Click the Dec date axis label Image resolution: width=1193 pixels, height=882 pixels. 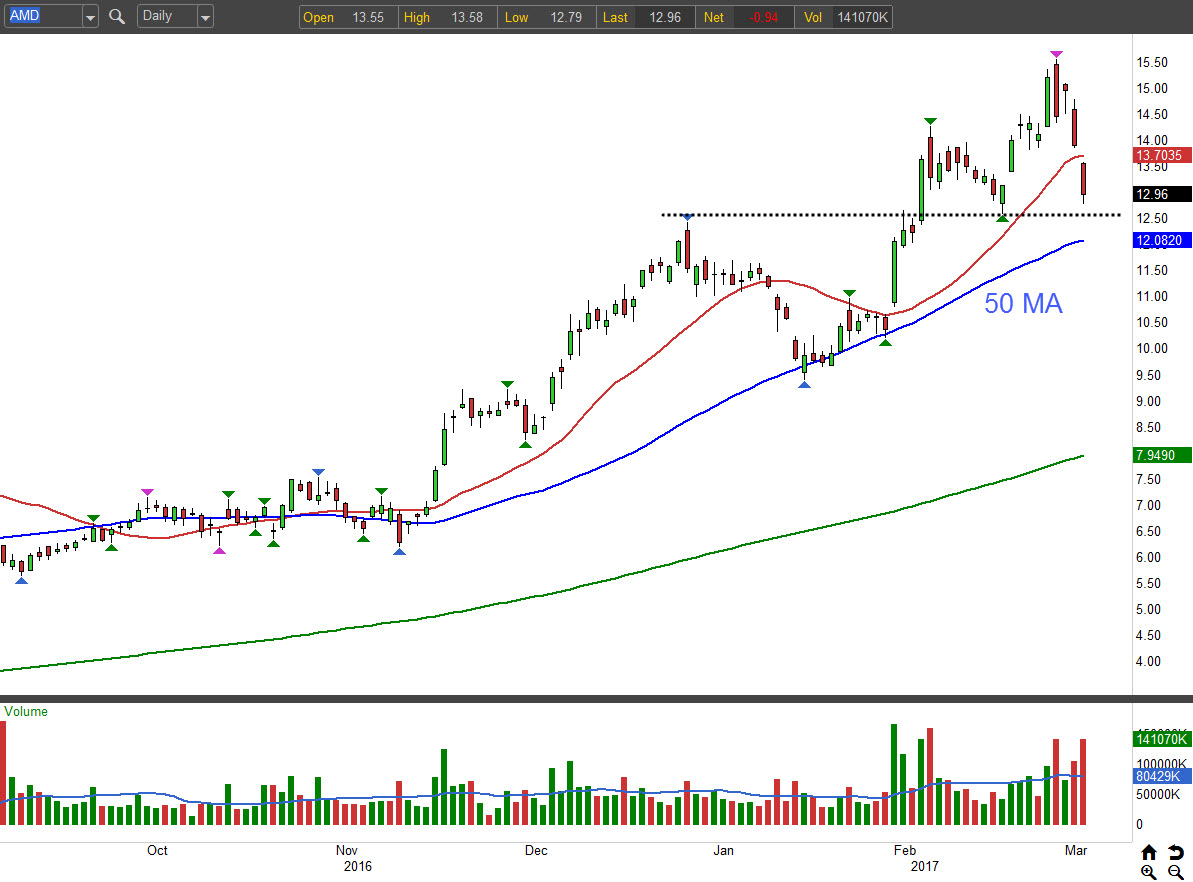[x=536, y=850]
